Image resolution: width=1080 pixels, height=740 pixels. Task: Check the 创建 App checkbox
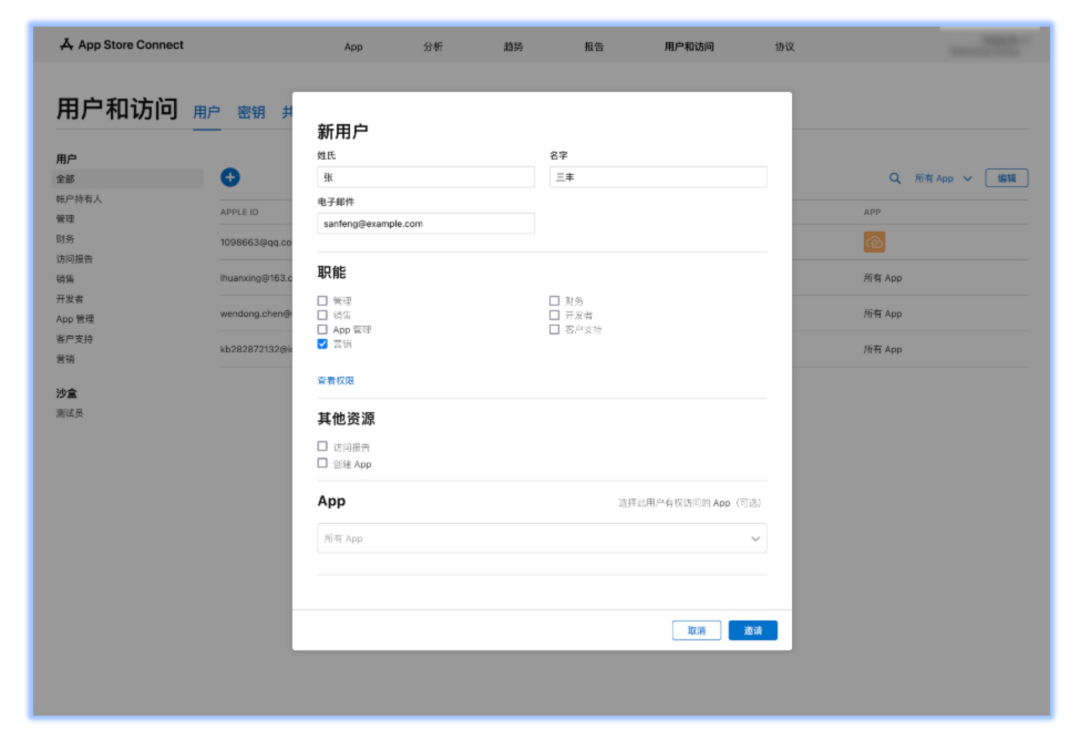point(322,463)
